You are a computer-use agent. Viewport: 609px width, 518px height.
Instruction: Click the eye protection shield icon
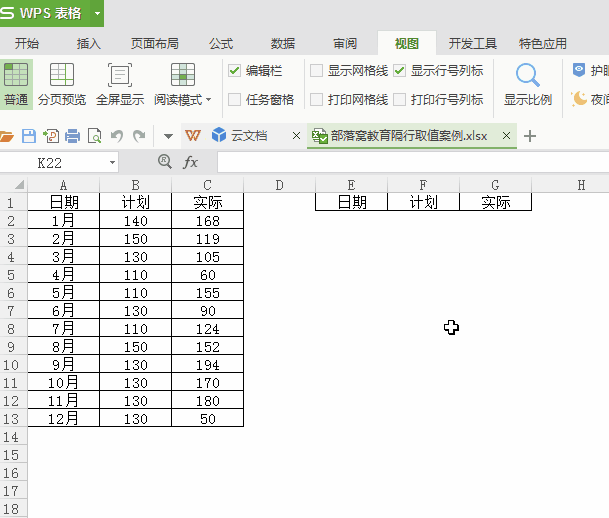tap(579, 70)
